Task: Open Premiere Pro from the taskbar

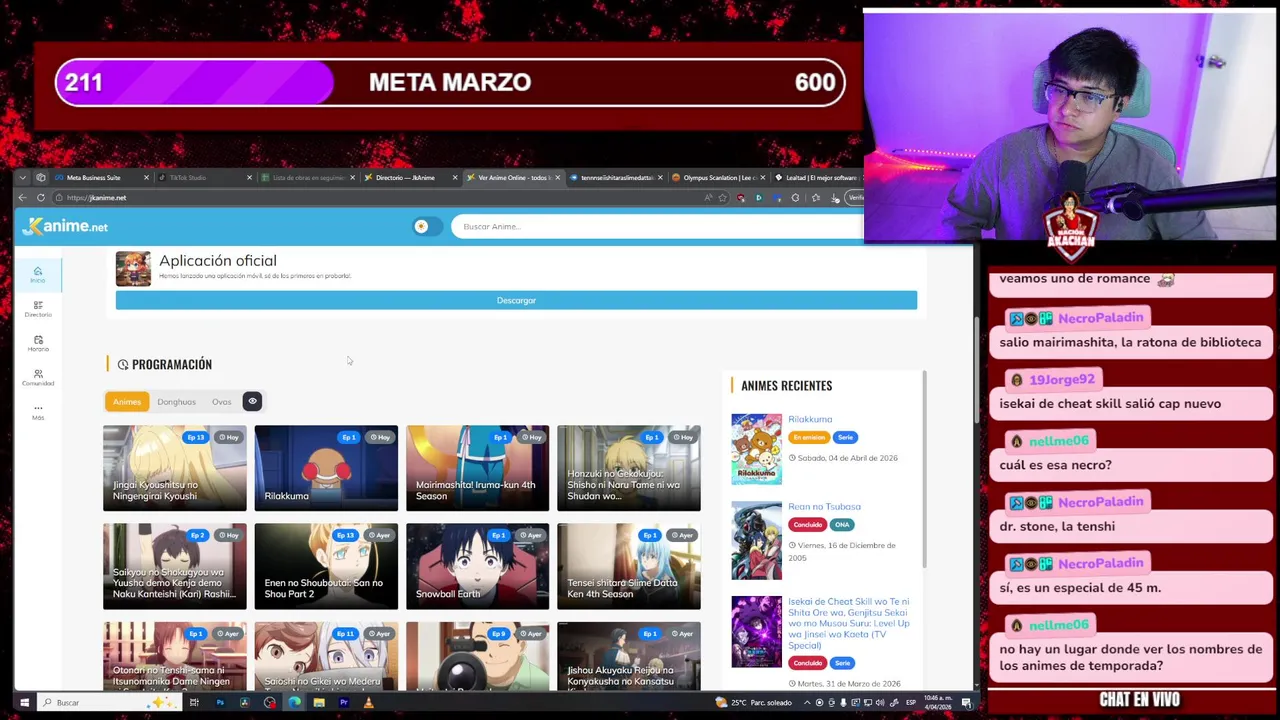Action: pos(343,703)
